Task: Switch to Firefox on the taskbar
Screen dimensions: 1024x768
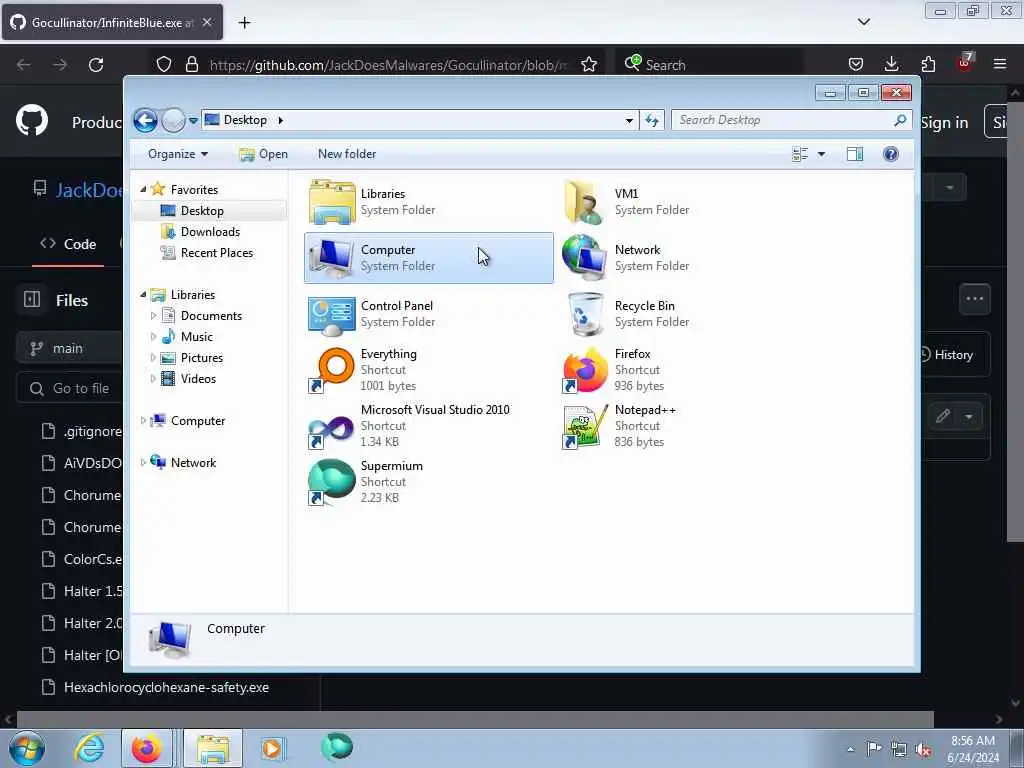Action: [147, 748]
